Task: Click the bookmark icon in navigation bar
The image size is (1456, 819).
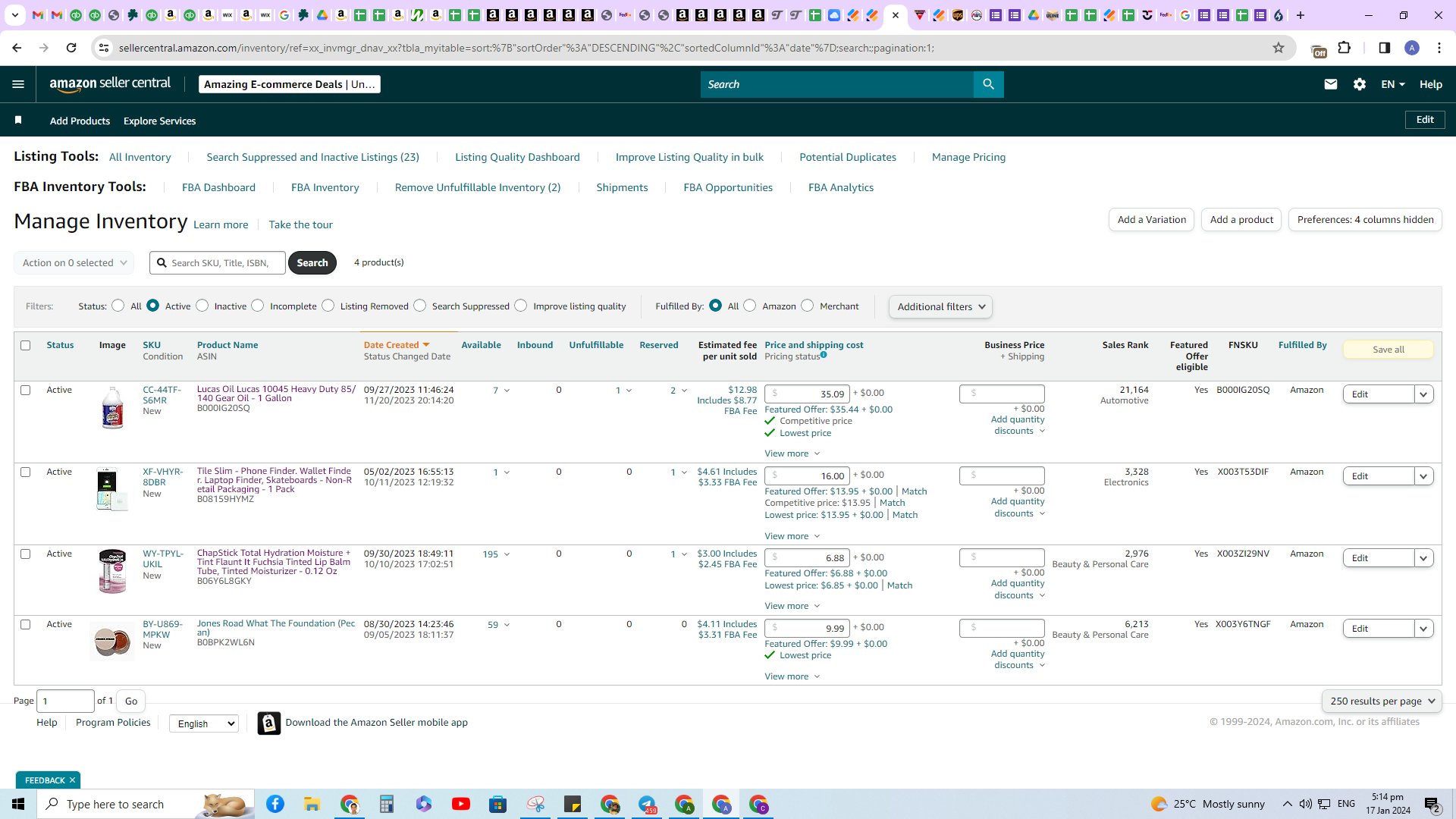Action: click(x=18, y=120)
